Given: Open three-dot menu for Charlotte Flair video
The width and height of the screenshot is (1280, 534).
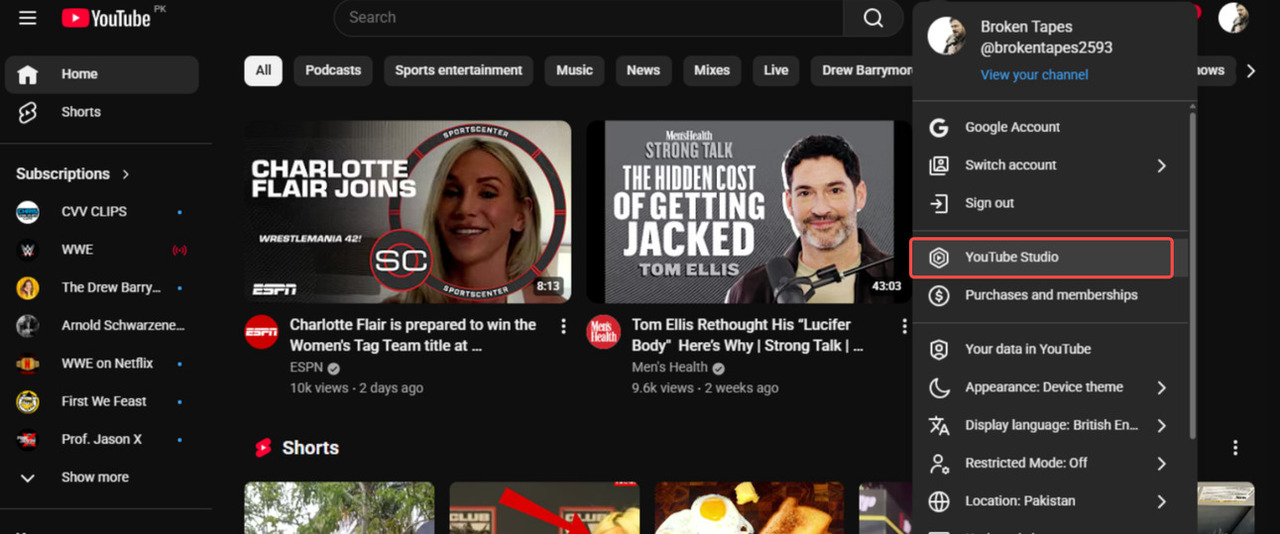Looking at the screenshot, I should tap(564, 326).
